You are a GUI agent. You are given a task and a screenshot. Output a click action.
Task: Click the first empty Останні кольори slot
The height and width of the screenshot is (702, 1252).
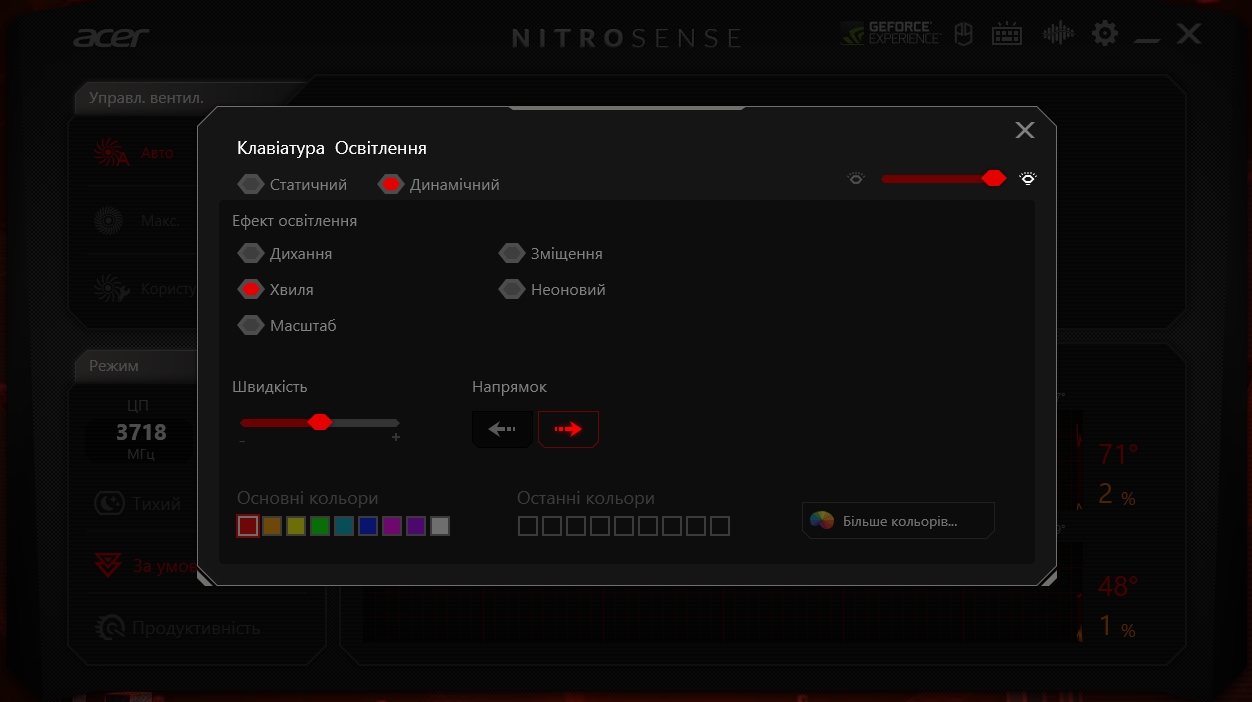click(528, 526)
